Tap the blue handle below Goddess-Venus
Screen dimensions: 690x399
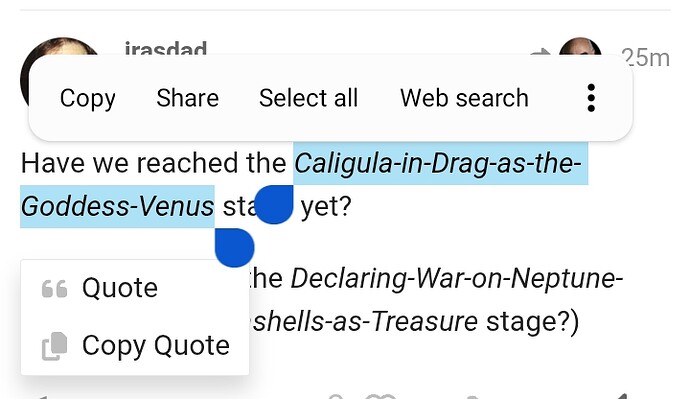pos(235,248)
